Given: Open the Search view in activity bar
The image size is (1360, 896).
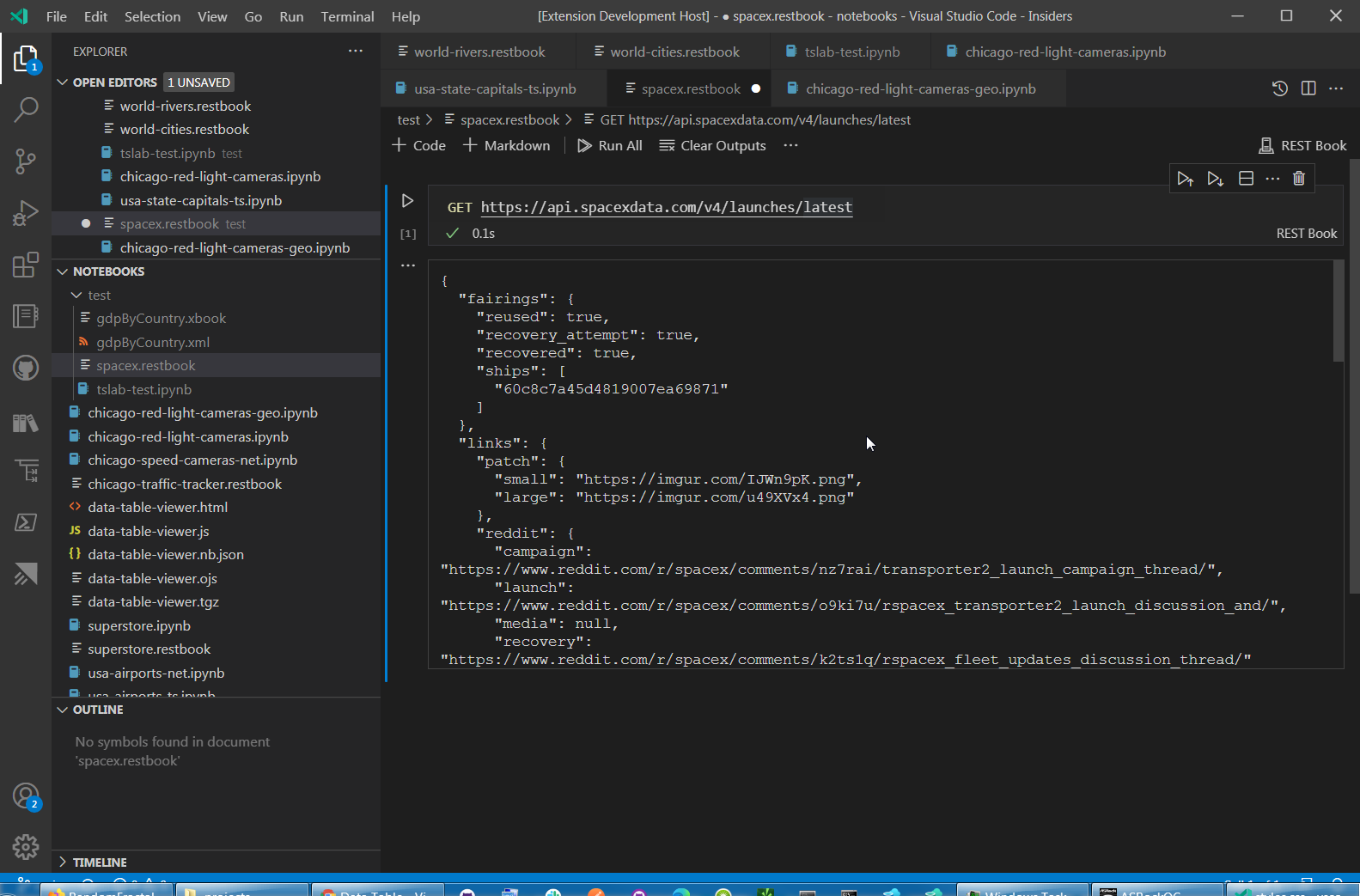Looking at the screenshot, I should [x=26, y=109].
